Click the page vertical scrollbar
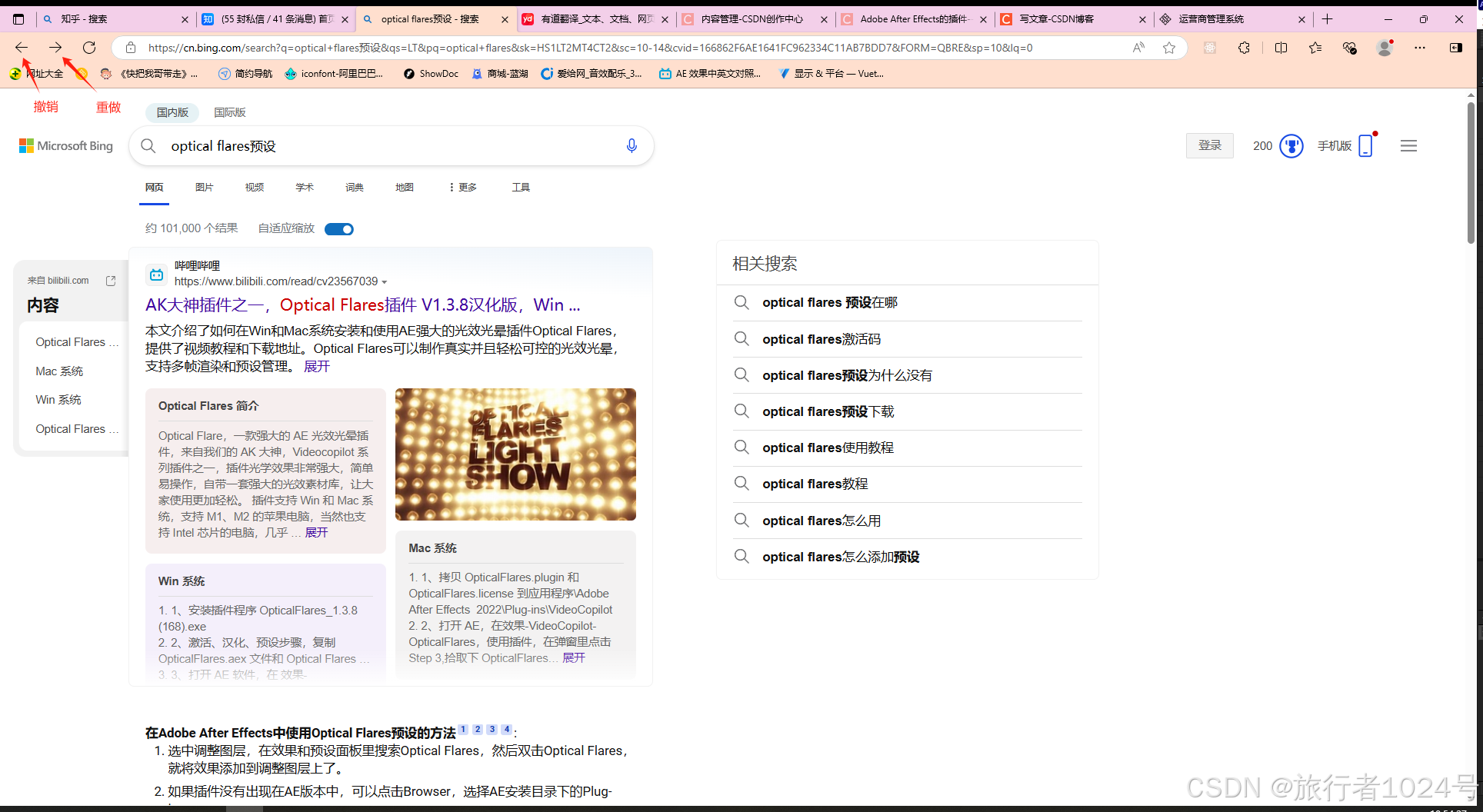This screenshot has height=812, width=1483. click(x=1471, y=173)
